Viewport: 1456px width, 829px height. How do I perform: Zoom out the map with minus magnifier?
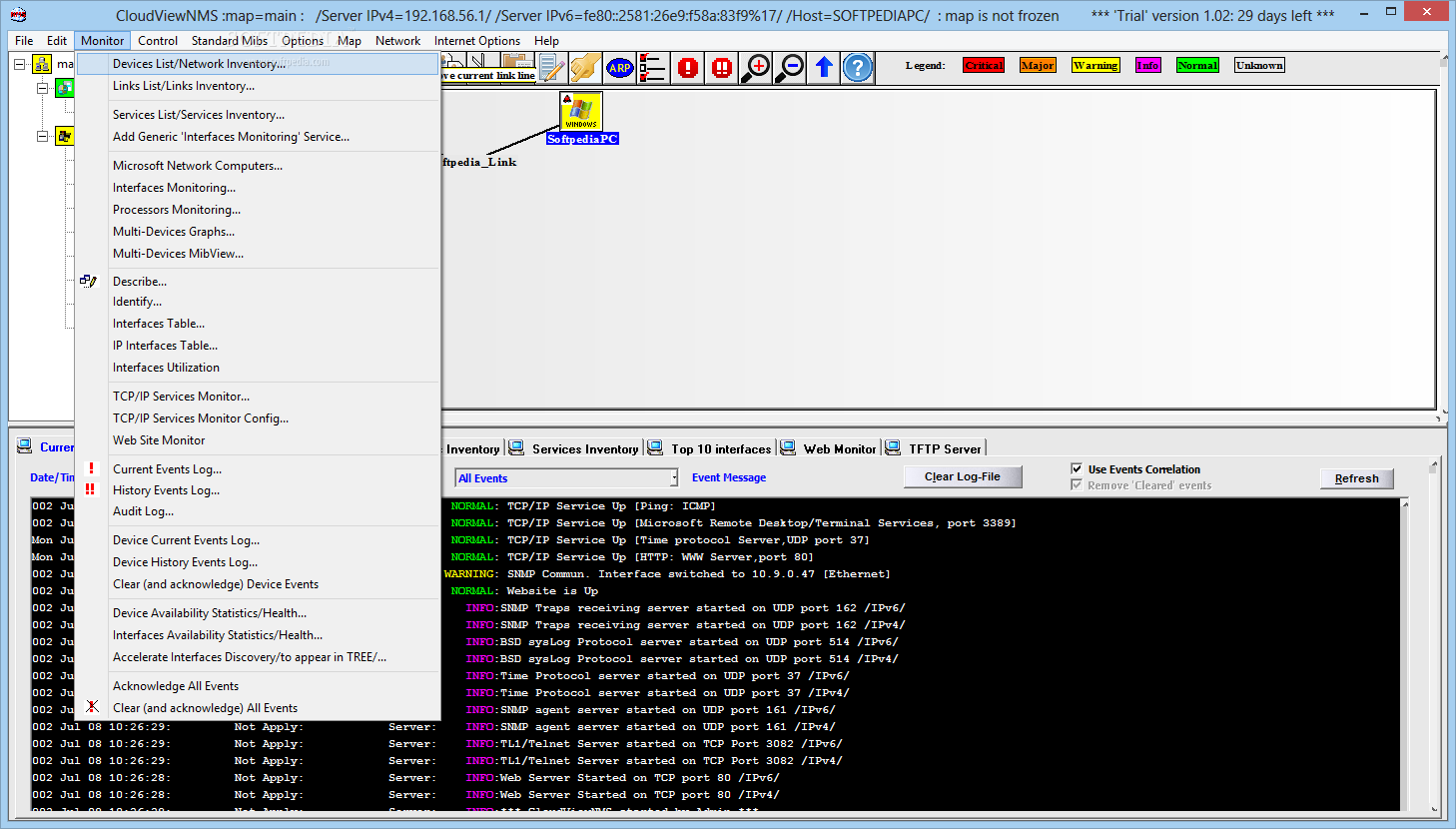[790, 67]
